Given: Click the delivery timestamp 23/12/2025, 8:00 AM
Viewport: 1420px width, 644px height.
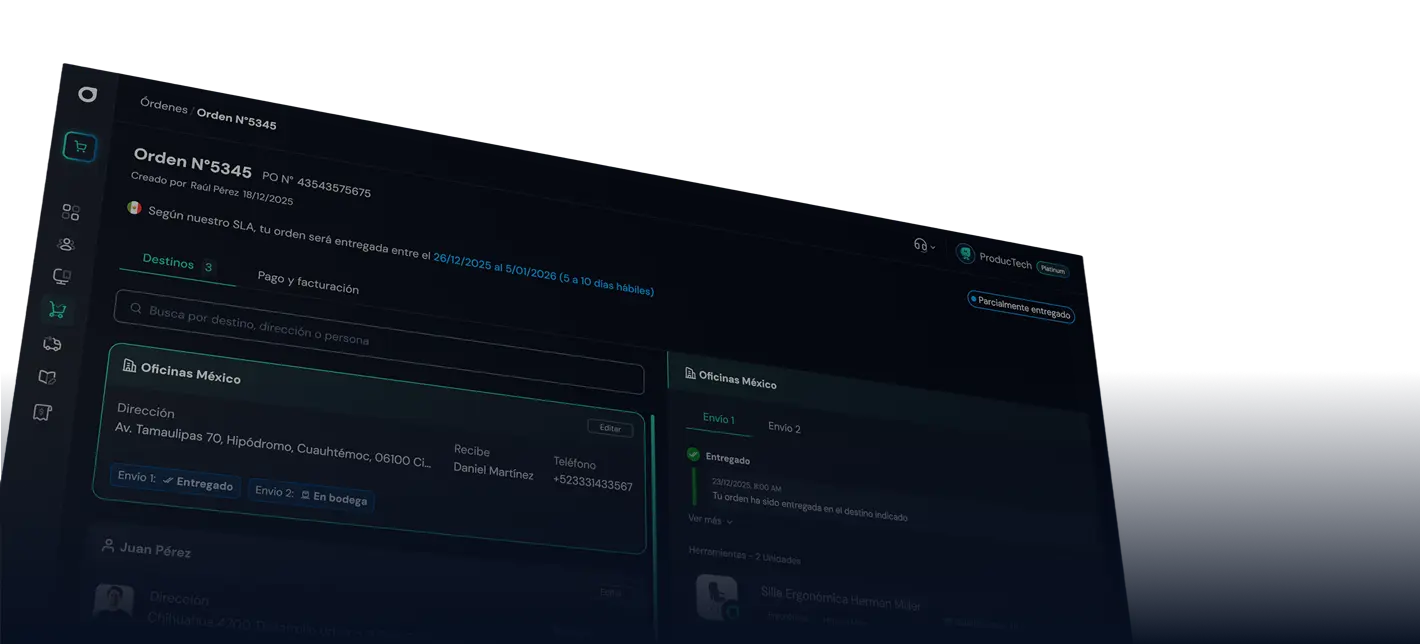Looking at the screenshot, I should 747,485.
